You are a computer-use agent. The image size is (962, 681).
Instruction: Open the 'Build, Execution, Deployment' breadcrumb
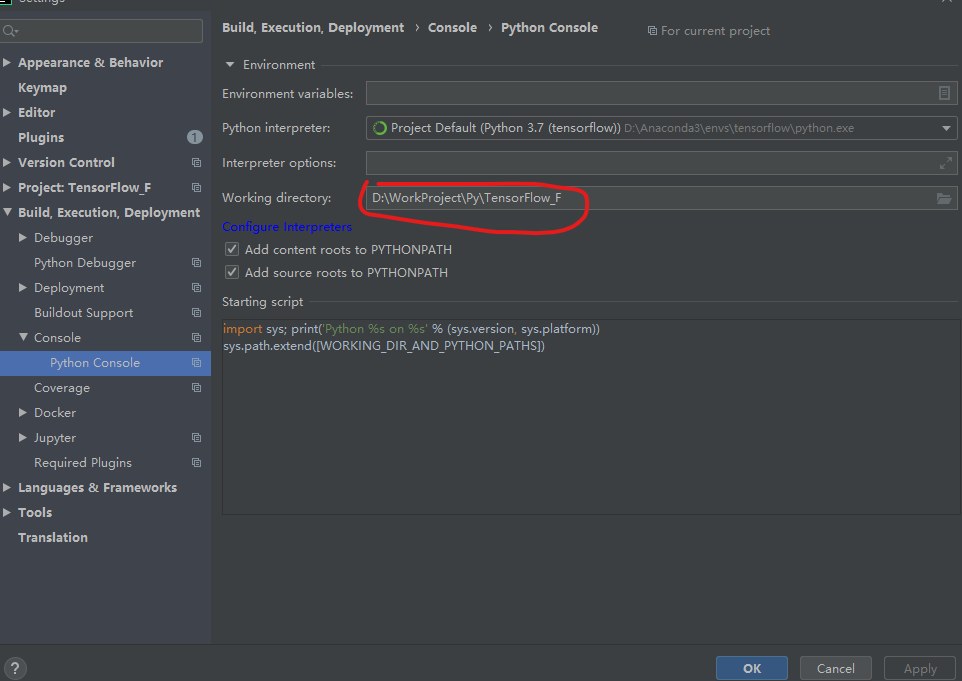[314, 27]
